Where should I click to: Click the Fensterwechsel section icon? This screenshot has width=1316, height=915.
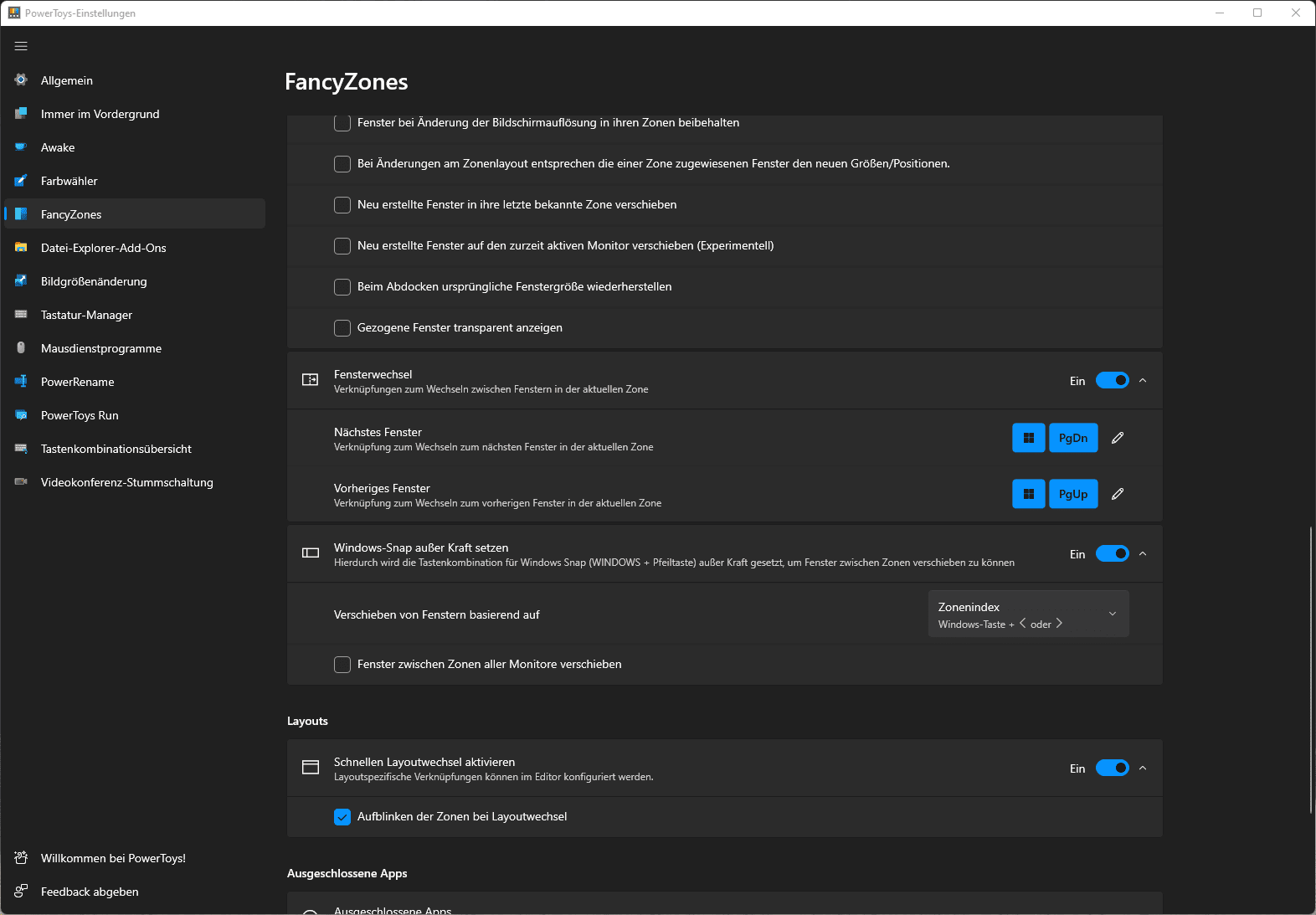(311, 380)
